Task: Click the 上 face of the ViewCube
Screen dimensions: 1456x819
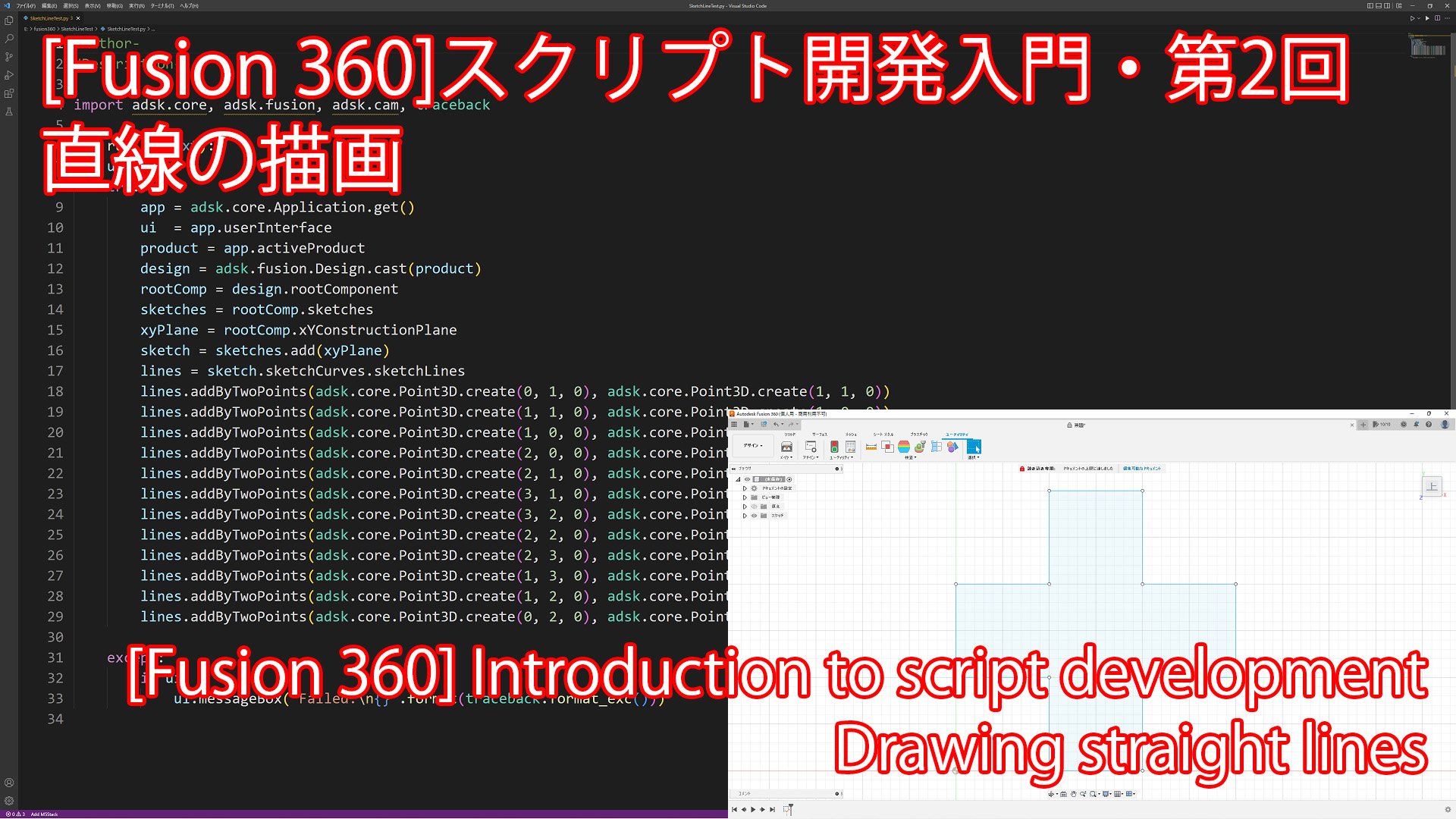Action: click(x=1432, y=486)
